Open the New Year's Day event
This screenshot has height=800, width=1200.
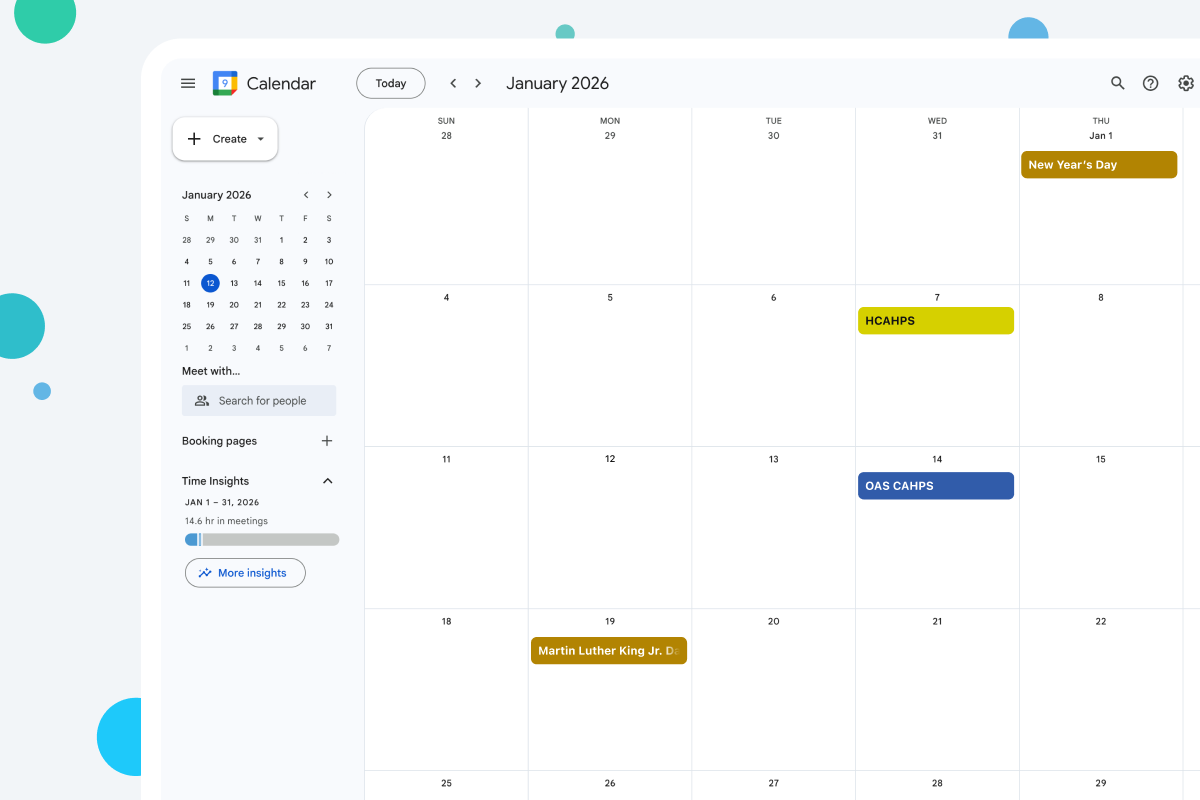pos(1098,165)
